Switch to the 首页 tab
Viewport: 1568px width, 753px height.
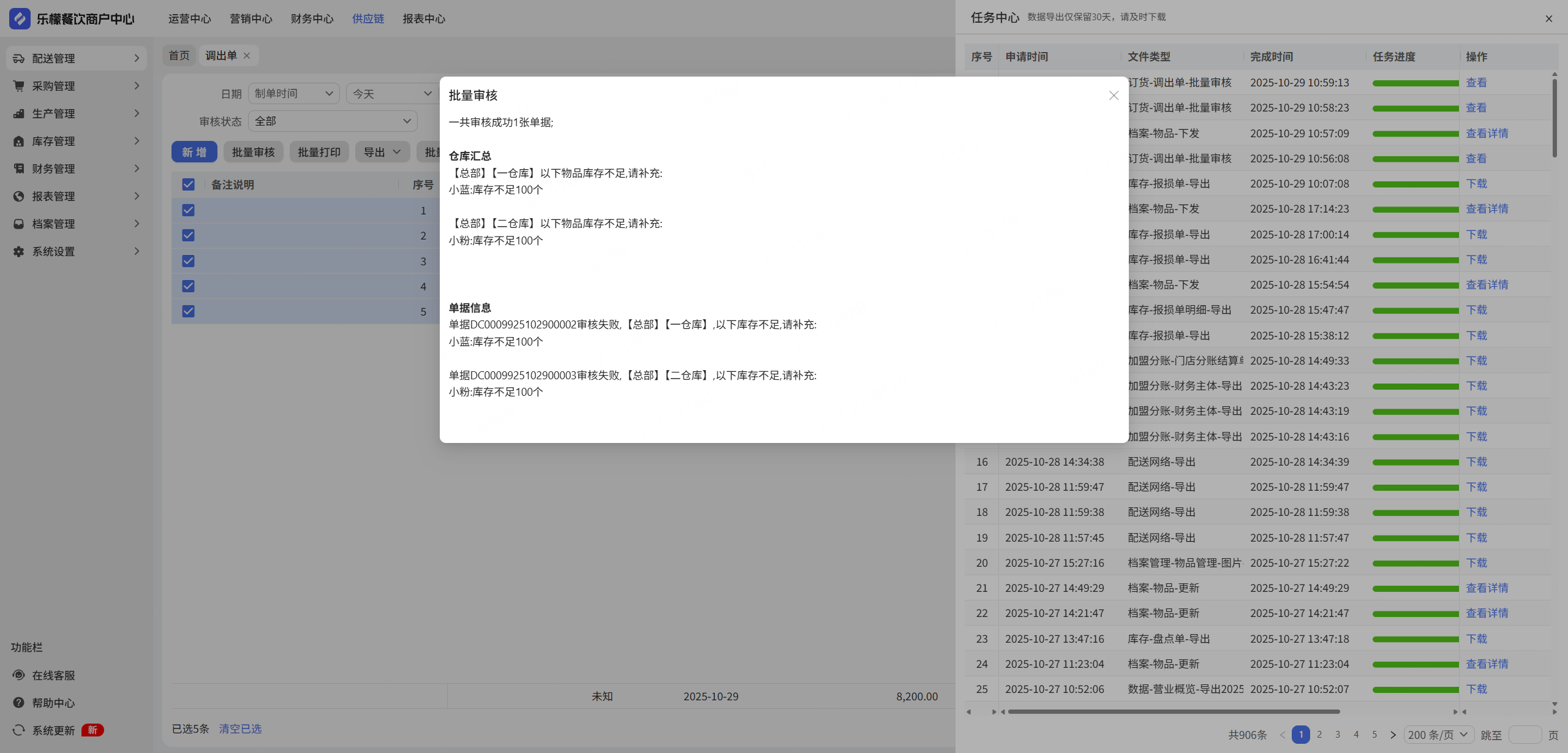pos(179,56)
